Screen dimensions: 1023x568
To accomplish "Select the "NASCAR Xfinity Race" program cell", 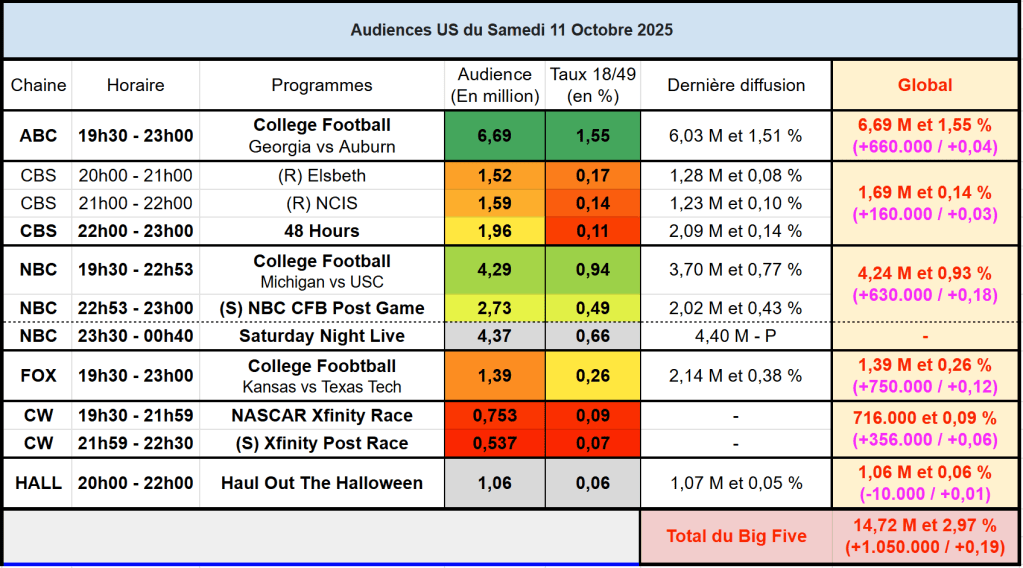I will coord(322,416).
